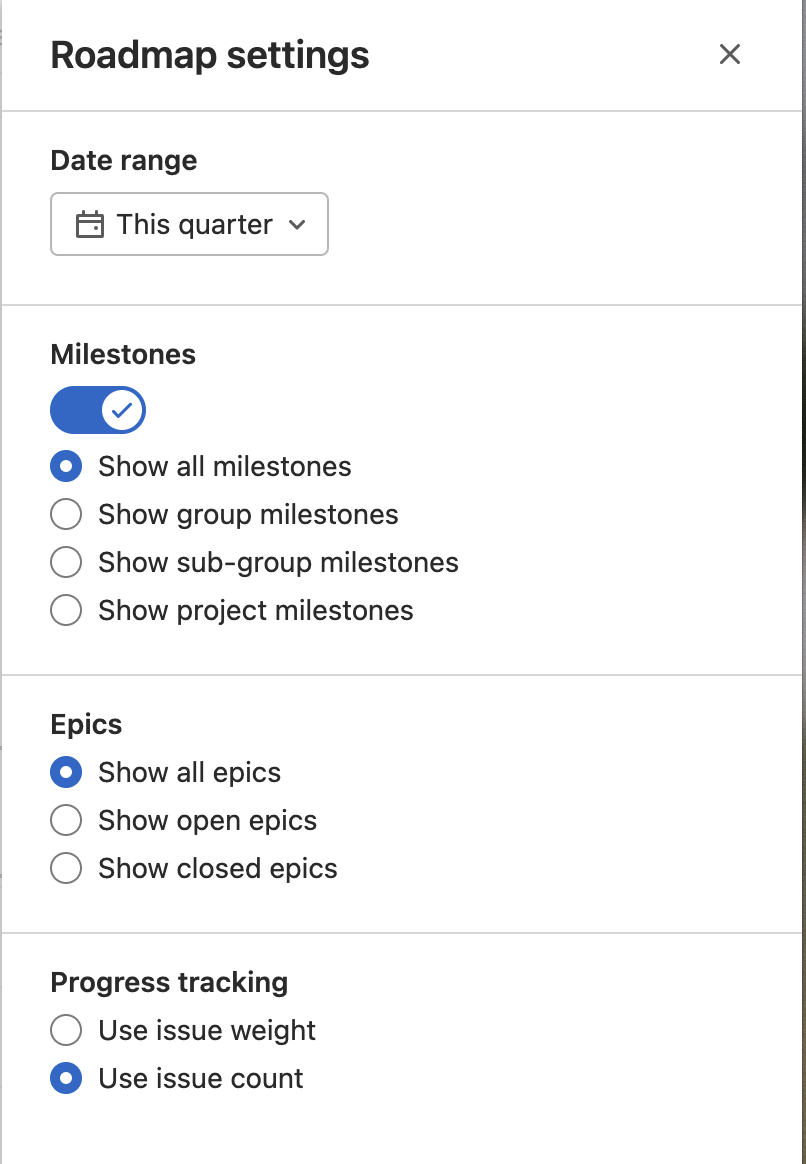Select Show group milestones
The image size is (806, 1164).
point(65,514)
